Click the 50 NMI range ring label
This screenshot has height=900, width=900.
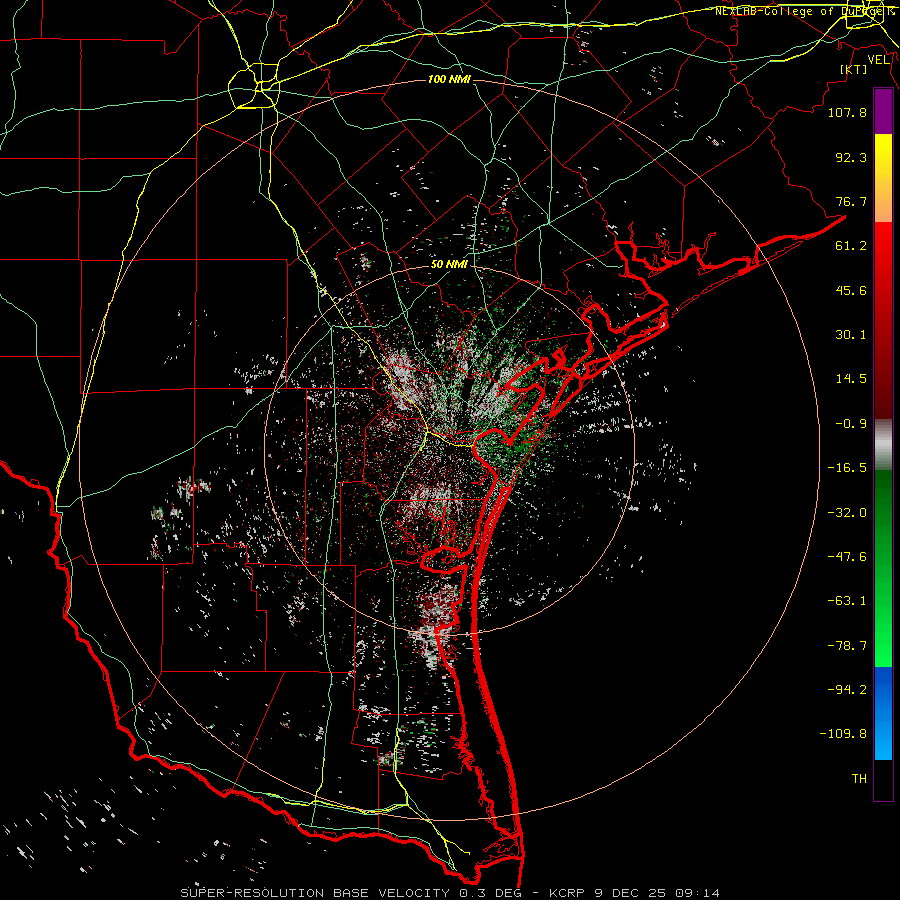(449, 264)
